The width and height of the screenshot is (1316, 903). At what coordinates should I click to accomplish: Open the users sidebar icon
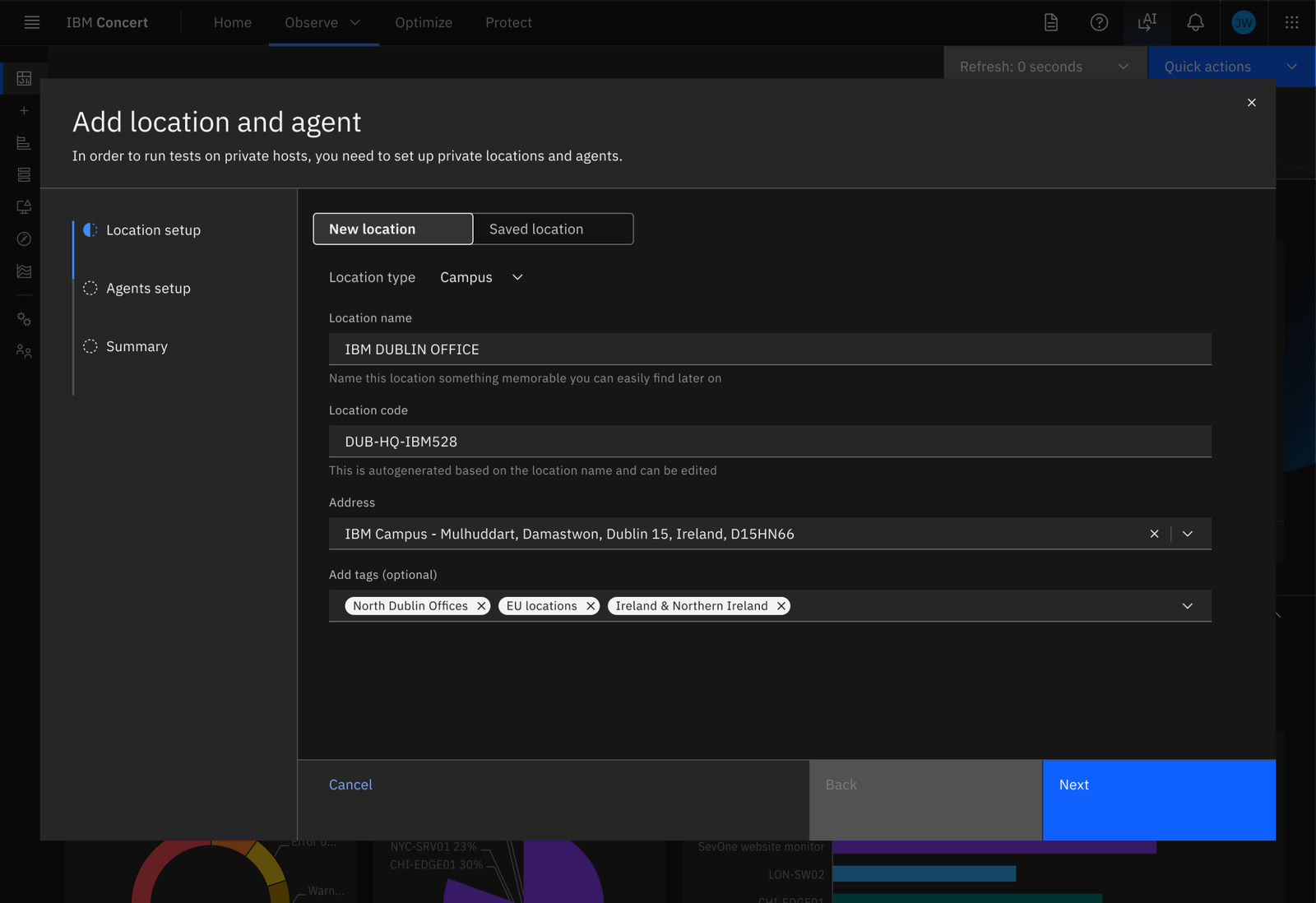pos(24,351)
